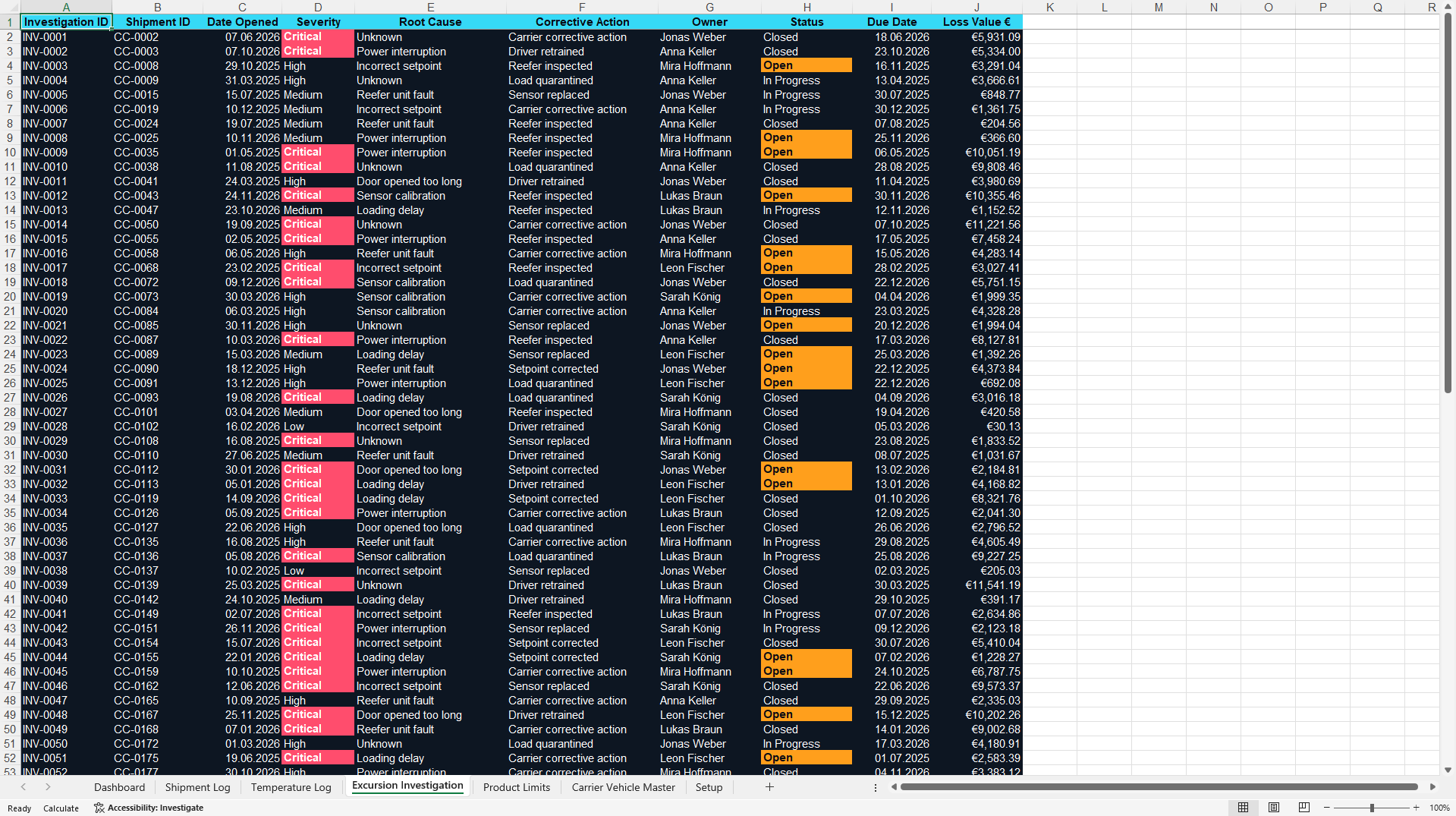Viewport: 1456px width, 816px height.
Task: Select date opened 16.02.2026 cell
Action: tap(242, 427)
